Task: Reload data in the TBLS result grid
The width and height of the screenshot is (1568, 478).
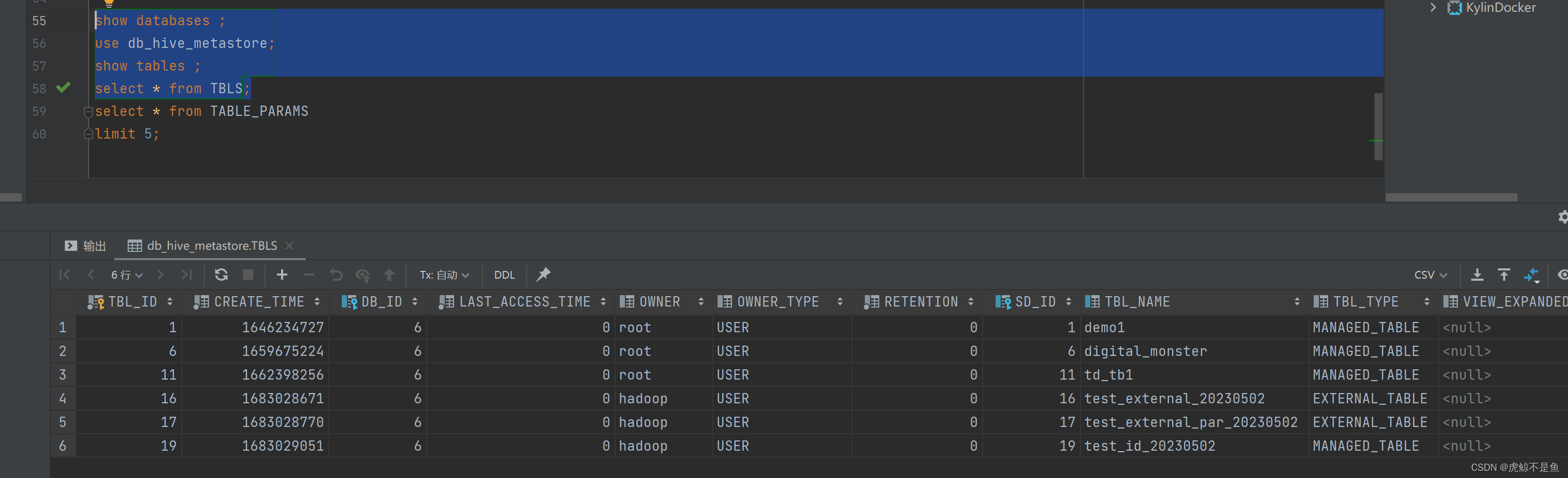Action: (221, 275)
